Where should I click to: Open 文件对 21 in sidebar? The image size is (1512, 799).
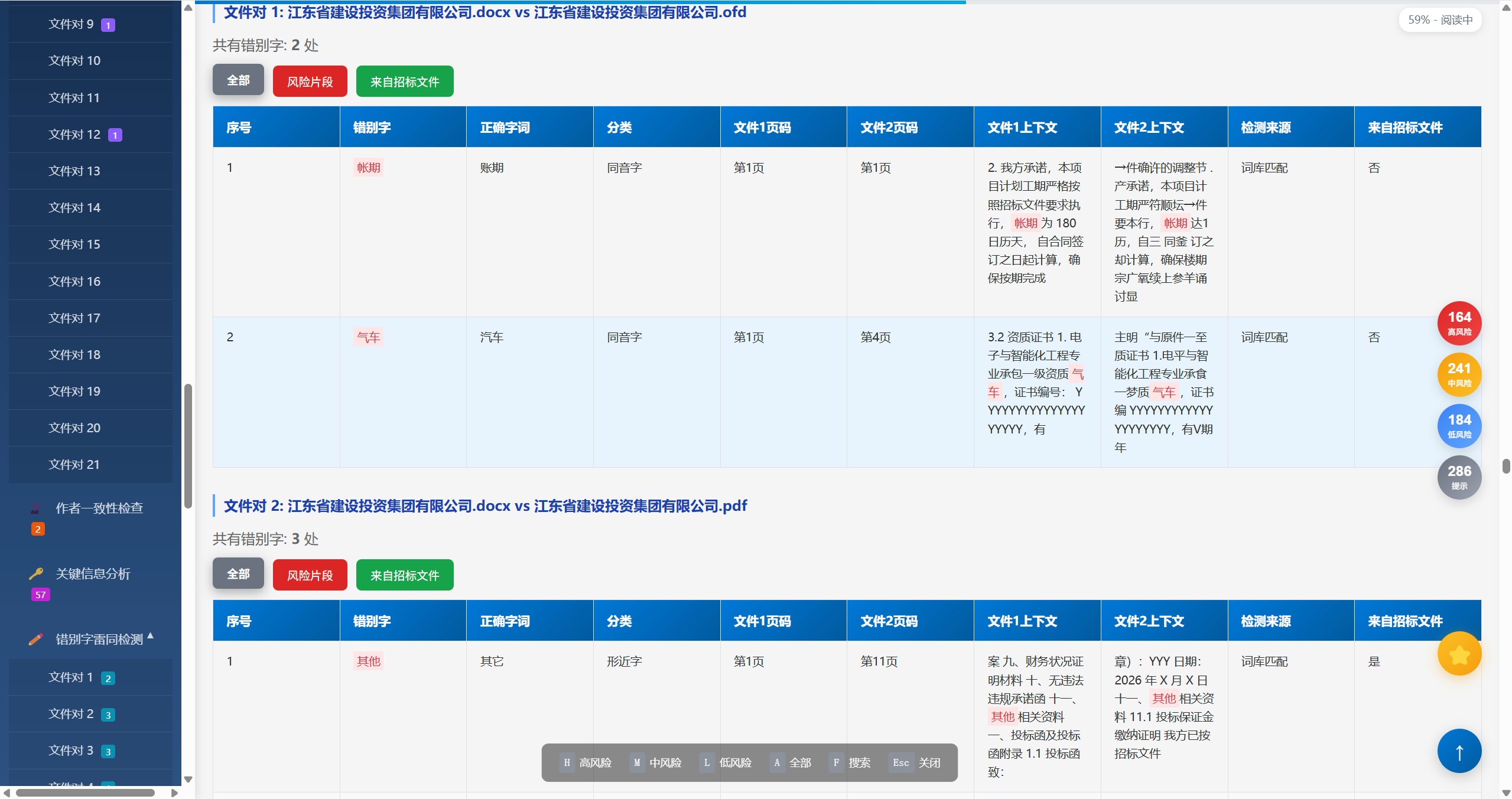click(90, 465)
